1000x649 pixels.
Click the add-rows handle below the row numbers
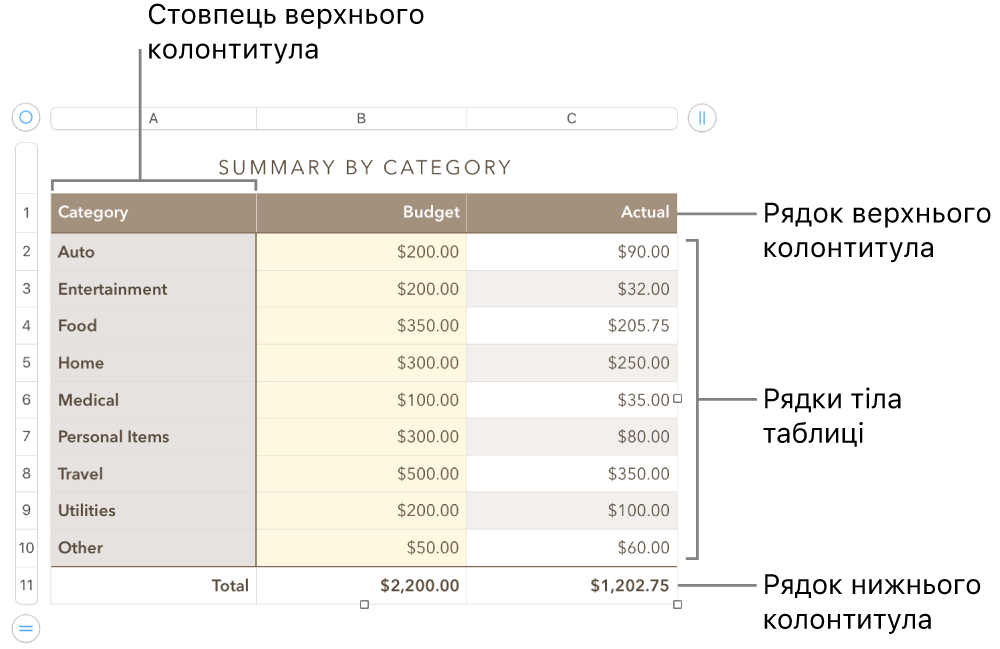[x=26, y=627]
